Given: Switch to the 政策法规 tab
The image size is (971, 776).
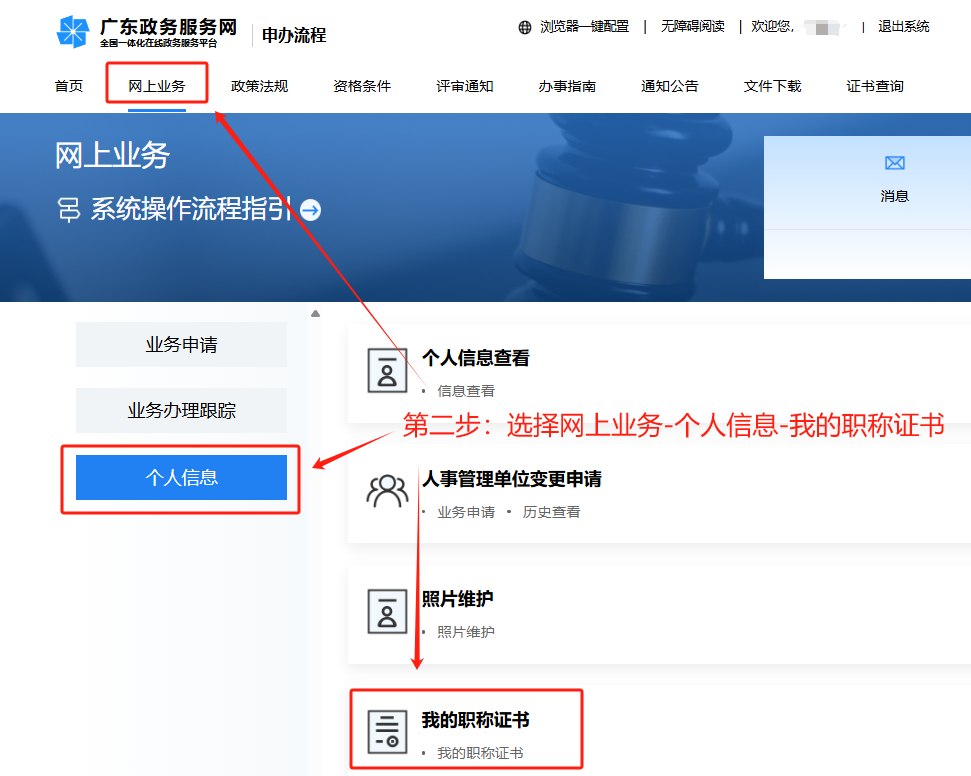Looking at the screenshot, I should (259, 86).
